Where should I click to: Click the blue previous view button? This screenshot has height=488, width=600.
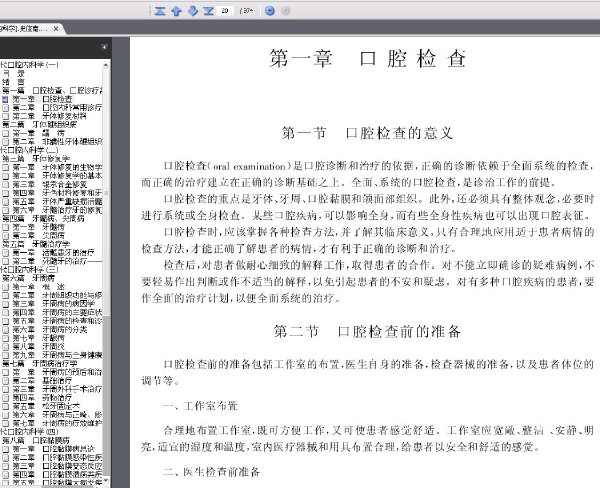(x=270, y=11)
